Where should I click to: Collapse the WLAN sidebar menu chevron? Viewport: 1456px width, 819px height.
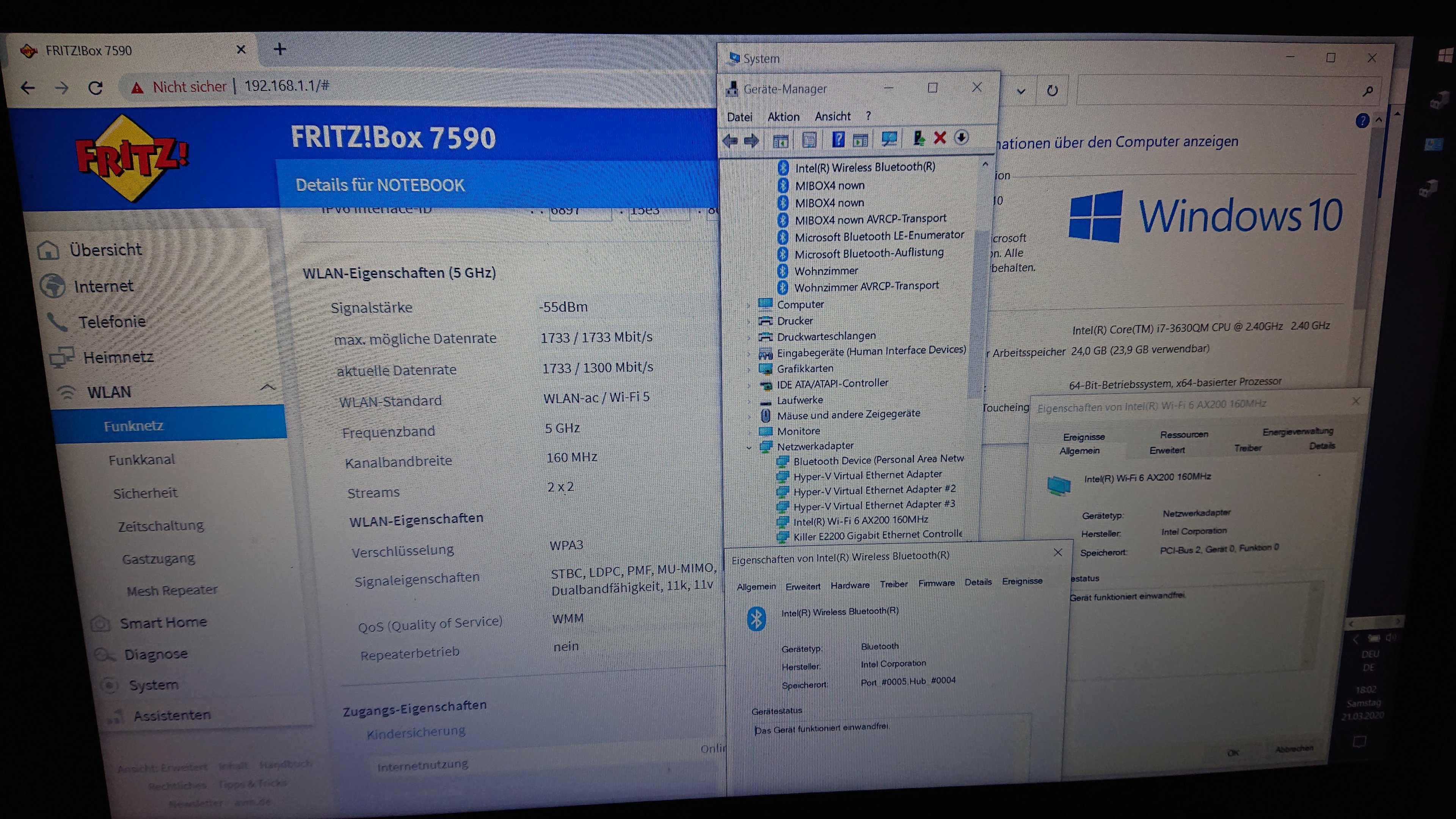[267, 388]
